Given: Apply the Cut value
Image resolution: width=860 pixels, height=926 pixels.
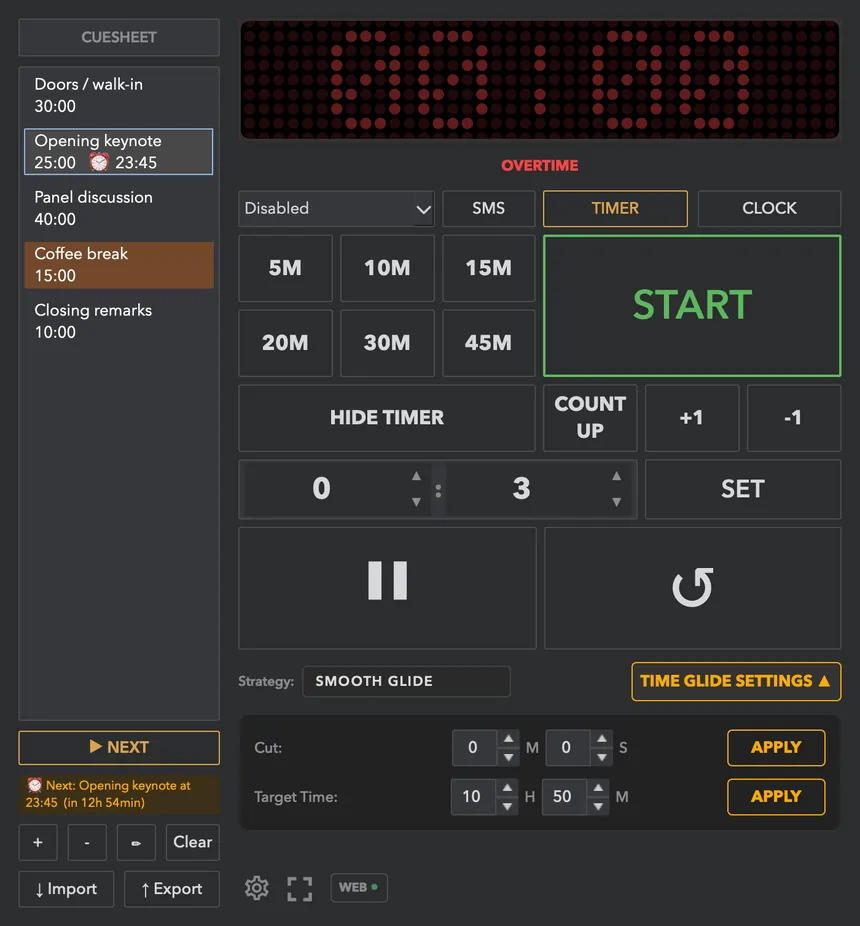Looking at the screenshot, I should pyautogui.click(x=776, y=748).
